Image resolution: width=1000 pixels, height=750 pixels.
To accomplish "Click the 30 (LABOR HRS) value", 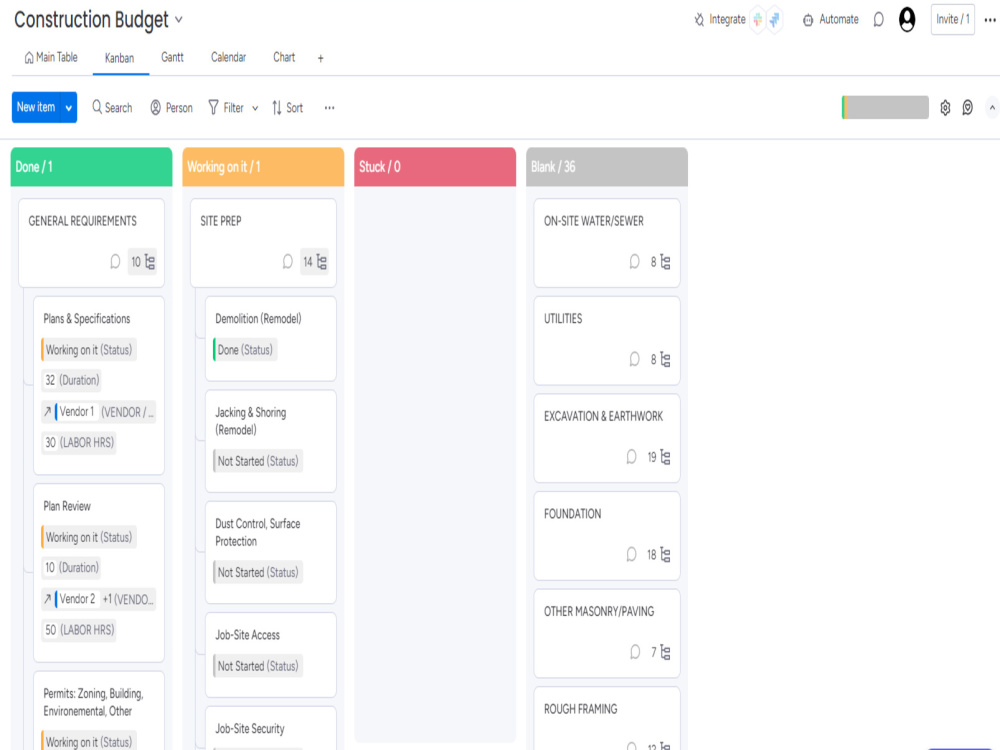I will 79,443.
